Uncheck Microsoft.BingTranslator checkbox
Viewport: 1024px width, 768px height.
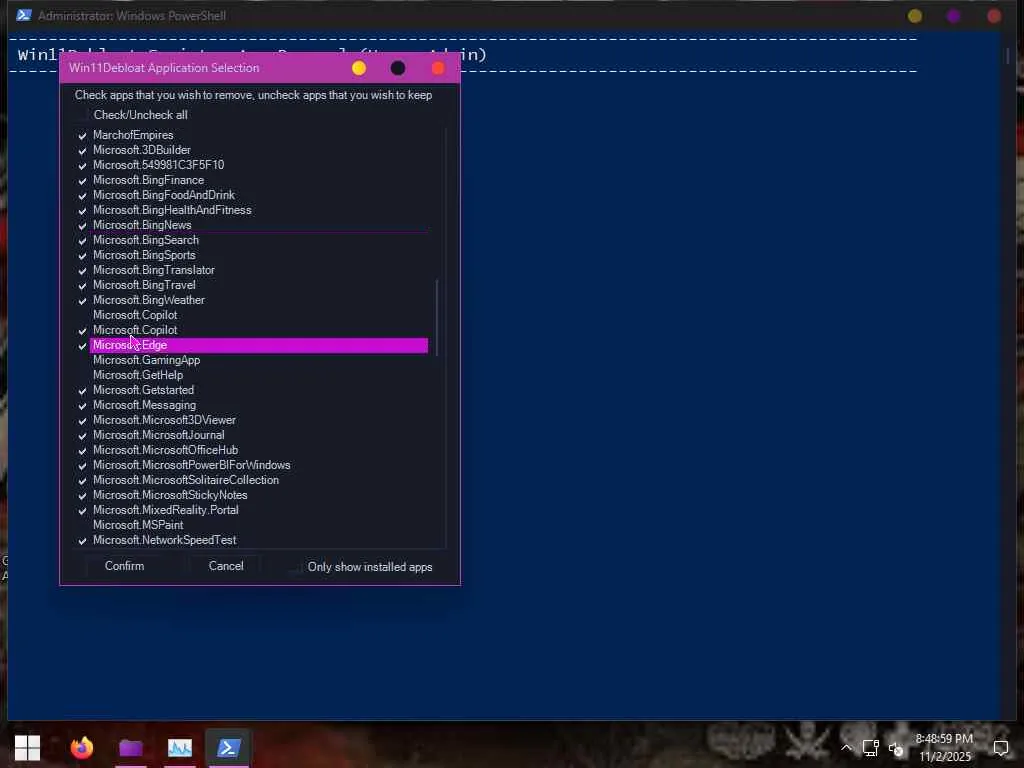[82, 270]
